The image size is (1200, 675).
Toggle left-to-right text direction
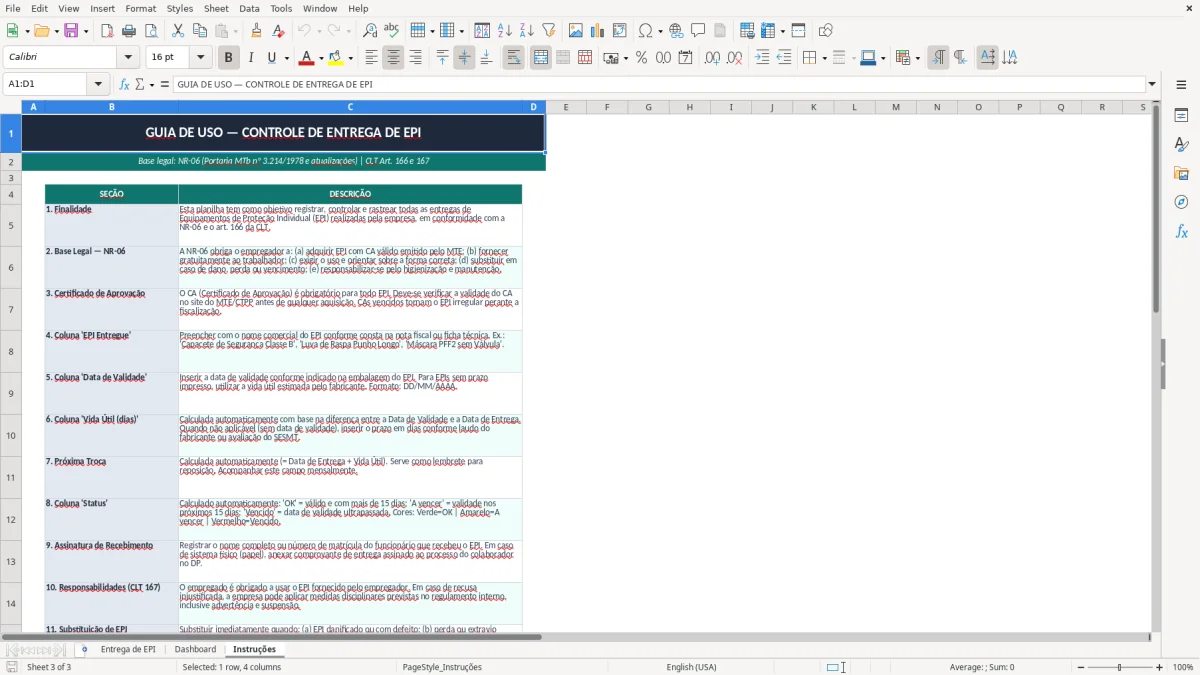click(938, 58)
